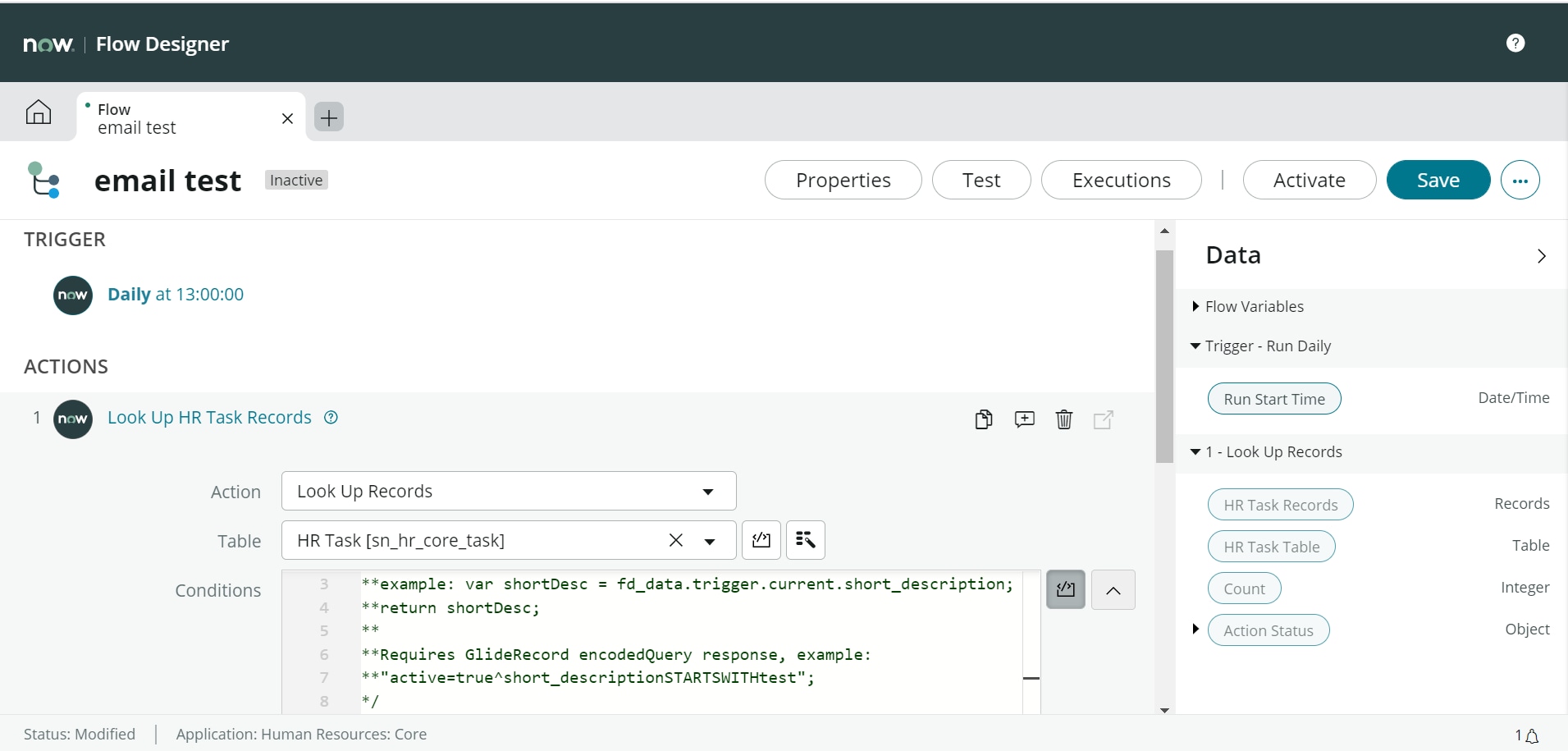Open the table record picker icon
The height and width of the screenshot is (751, 1568).
[806, 540]
